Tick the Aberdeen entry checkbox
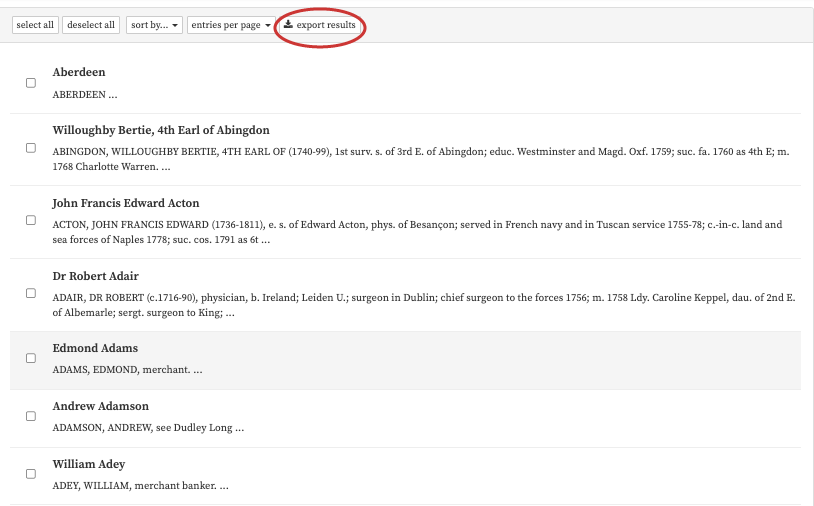The height and width of the screenshot is (506, 814). (x=31, y=83)
